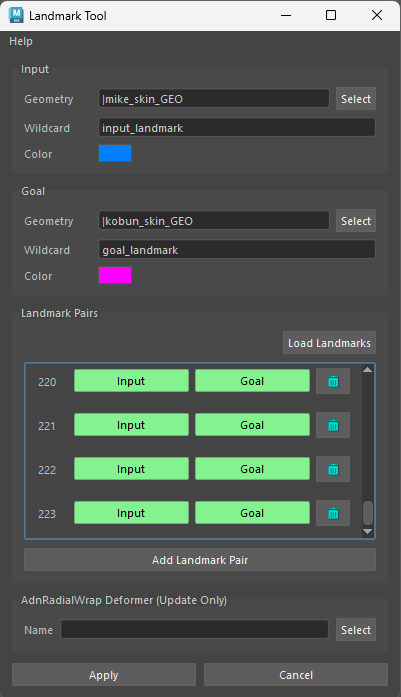
Task: Delete landmark pair 223 via trash icon
Action: click(x=333, y=513)
